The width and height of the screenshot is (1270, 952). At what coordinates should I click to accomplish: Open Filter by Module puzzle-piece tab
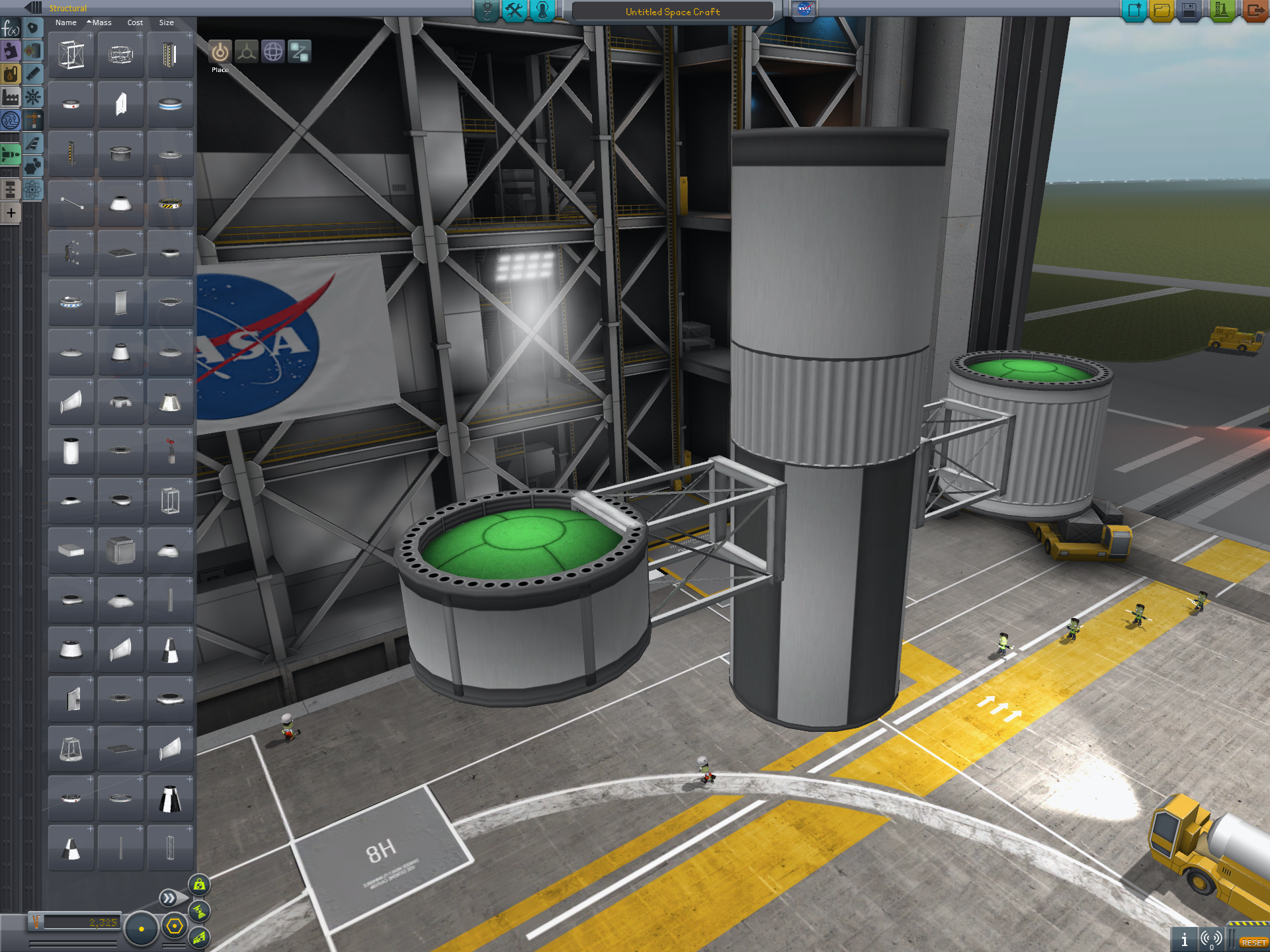pos(11,51)
